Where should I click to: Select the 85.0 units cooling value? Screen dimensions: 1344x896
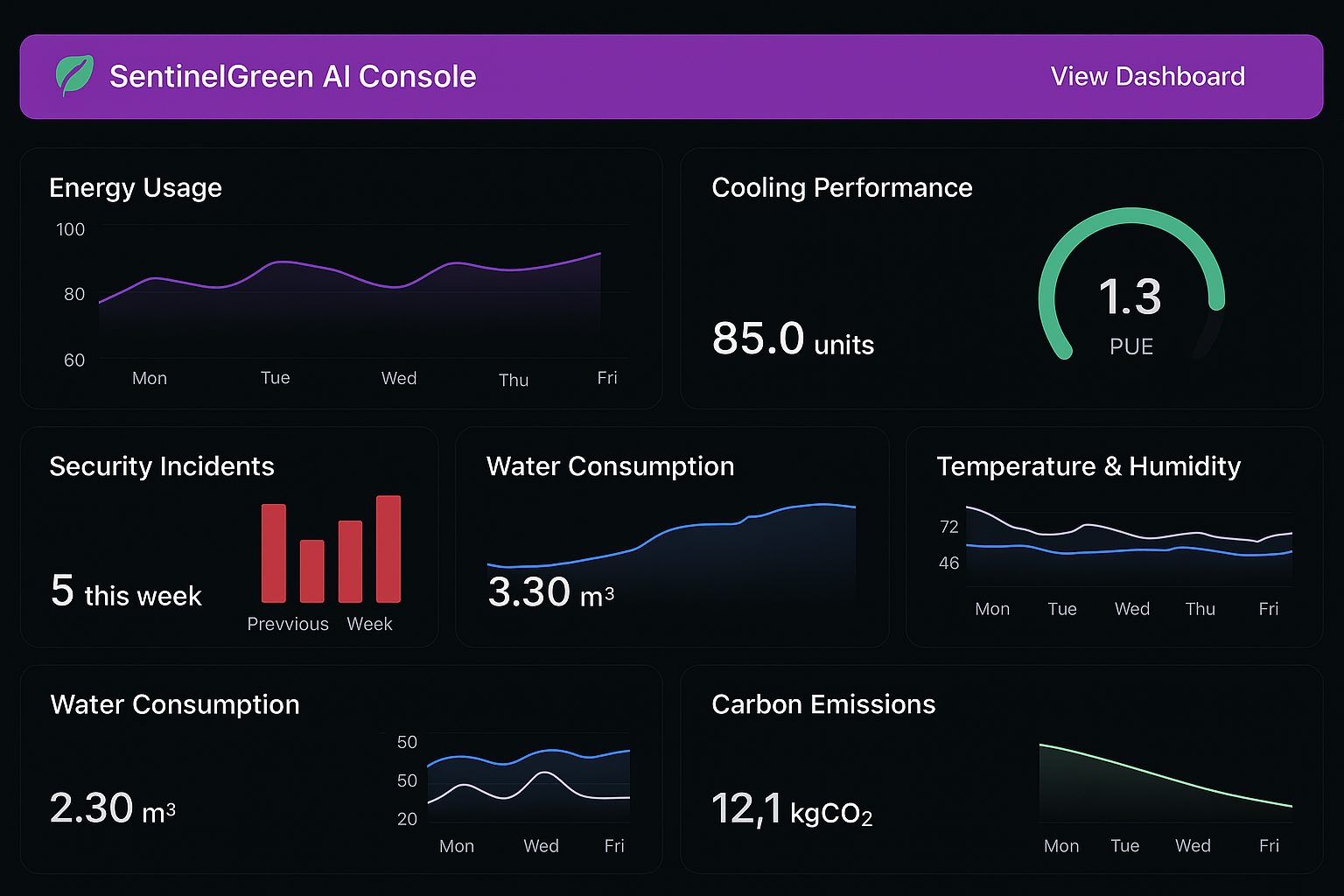[793, 339]
